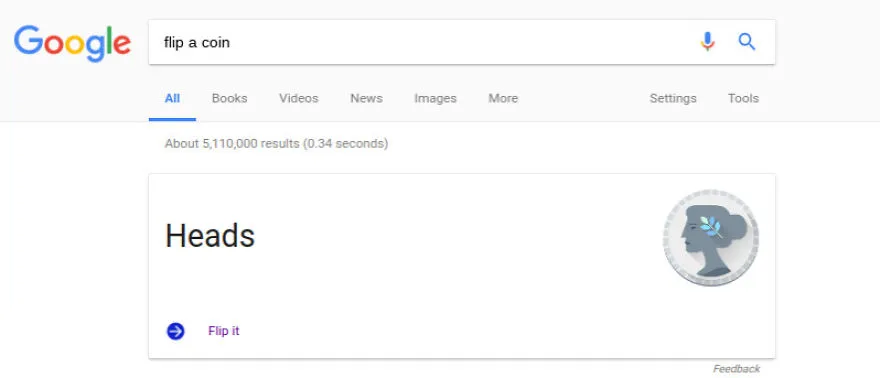Expand the More search categories menu
The image size is (880, 378).
tap(503, 99)
